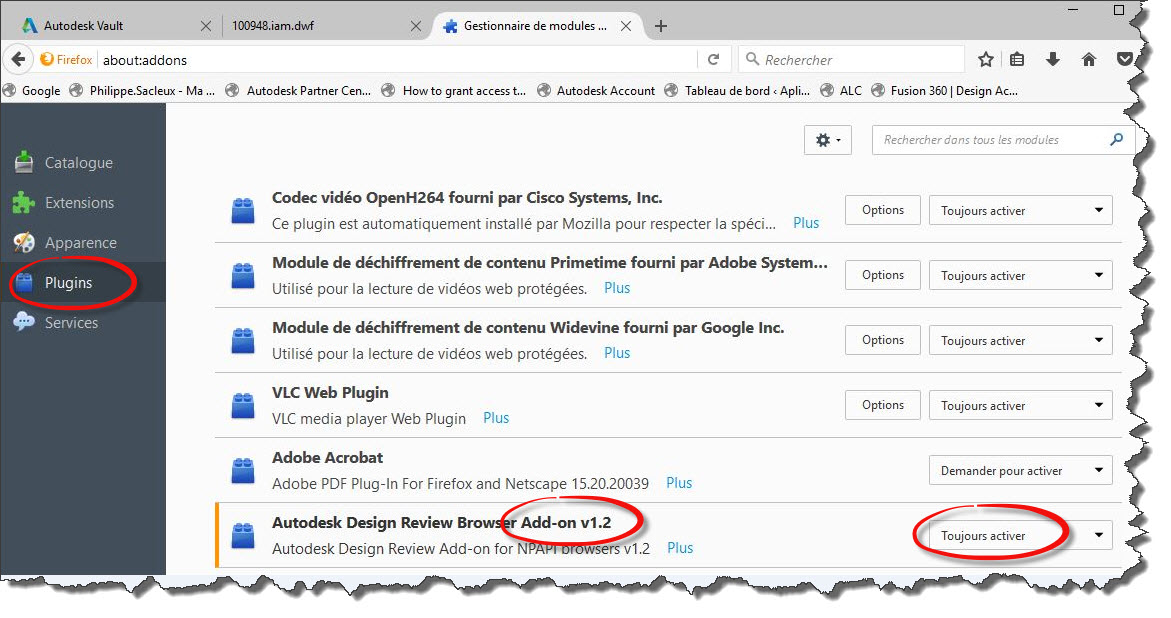Screen dimensions: 1171x618
Task: Reload the page with the refresh icon
Action: 713,60
